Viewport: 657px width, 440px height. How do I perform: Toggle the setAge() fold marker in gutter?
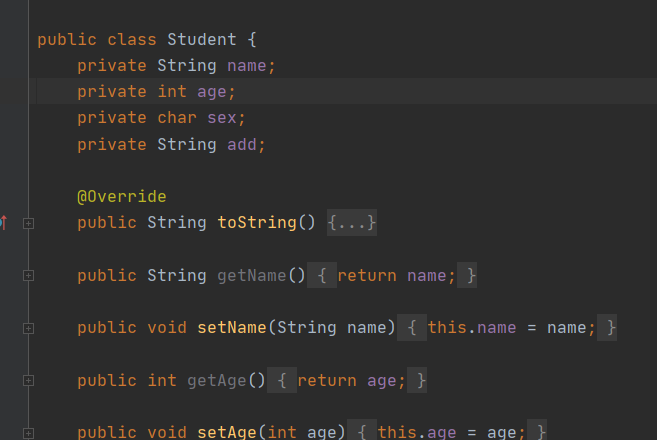(28, 433)
